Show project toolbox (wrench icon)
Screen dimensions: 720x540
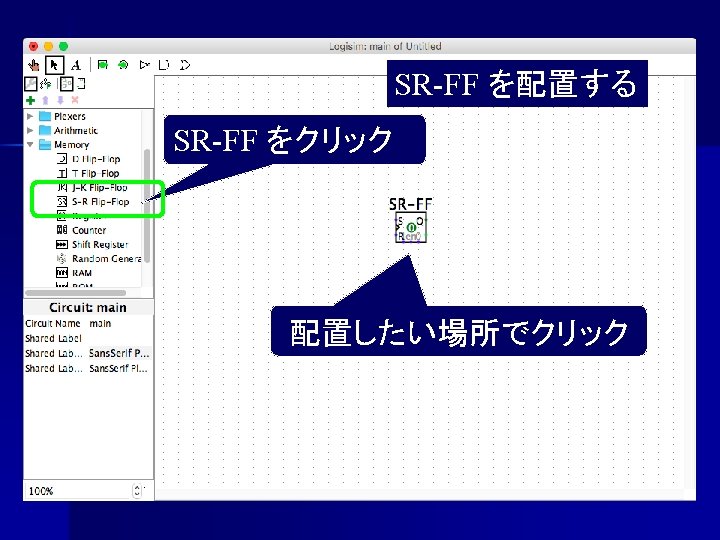point(30,84)
